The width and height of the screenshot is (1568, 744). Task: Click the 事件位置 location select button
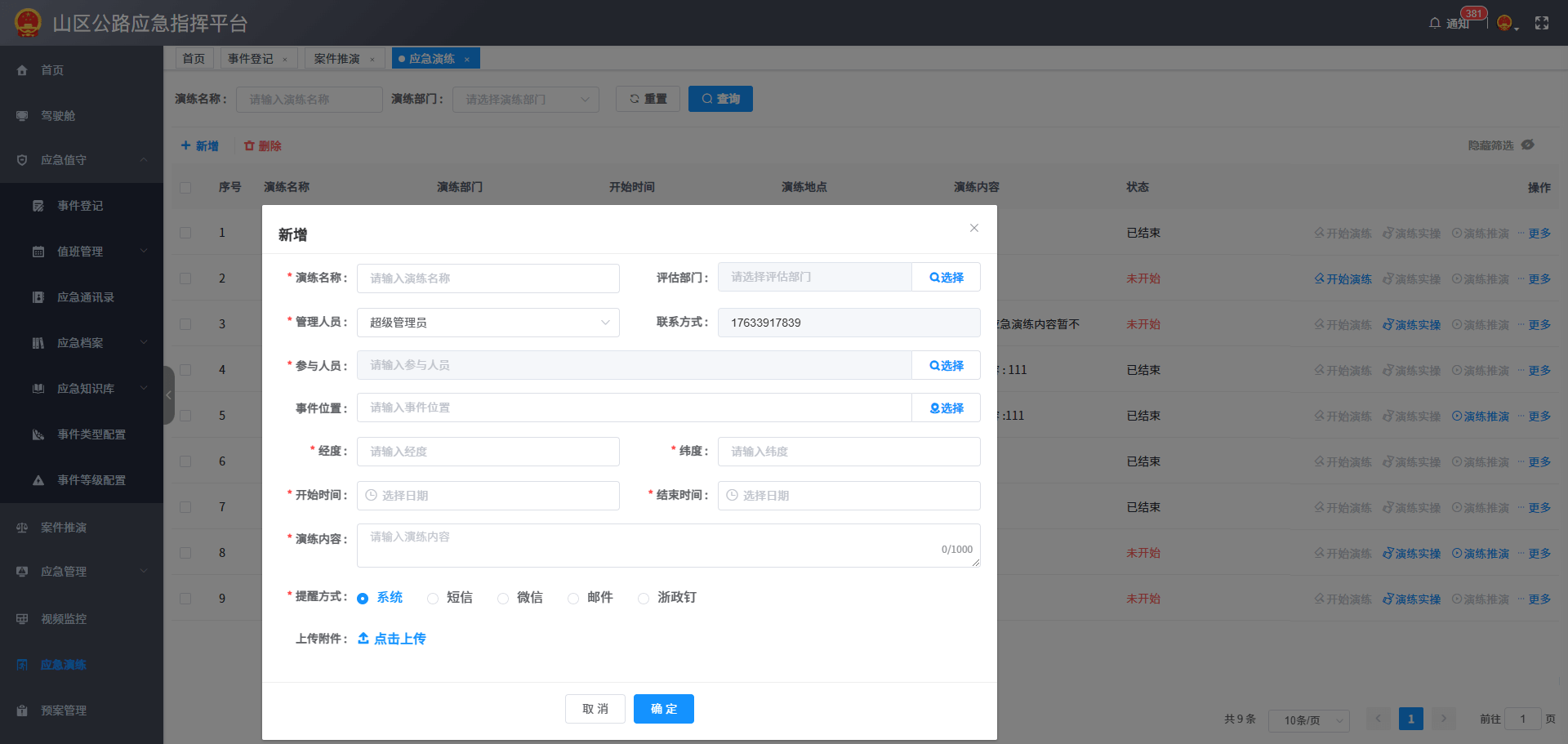coord(946,408)
